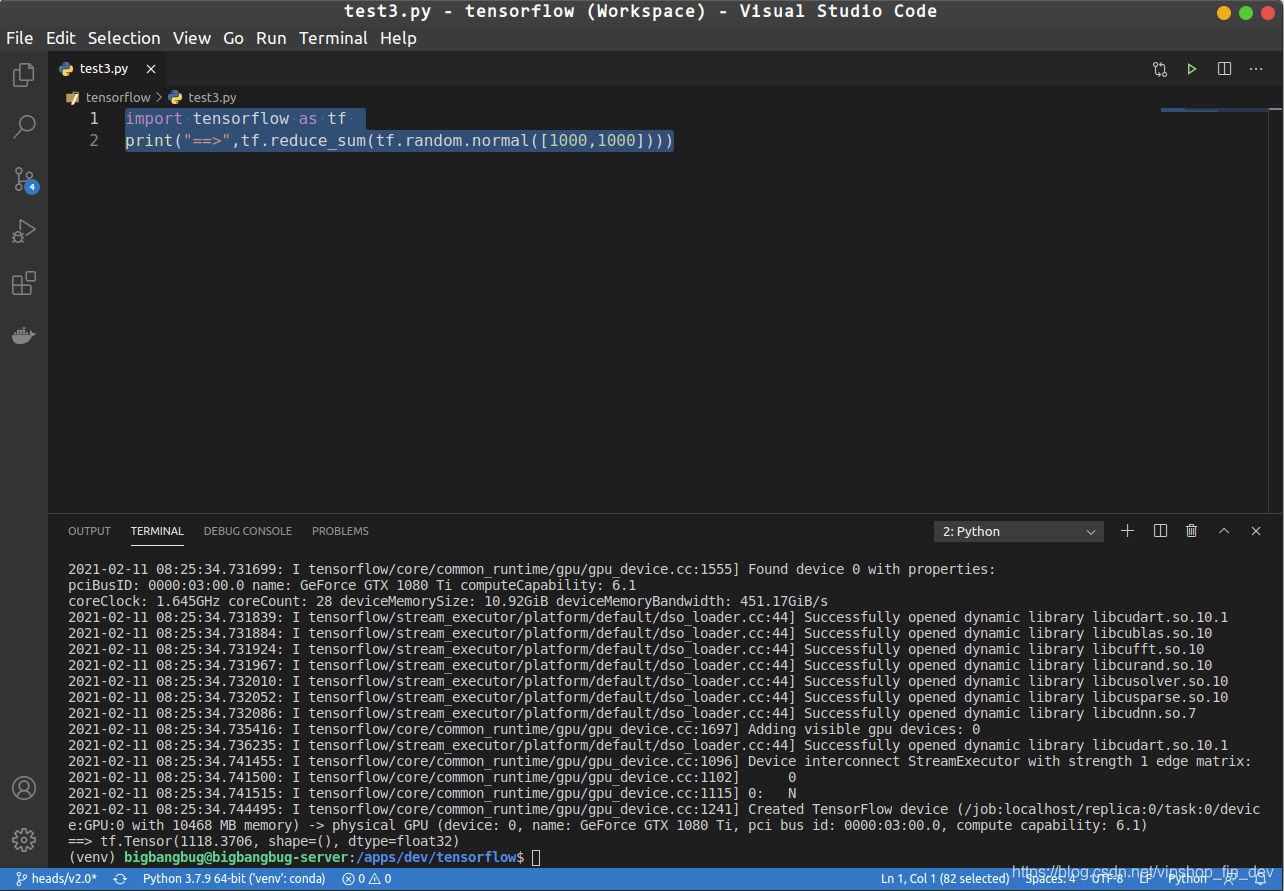Click the terminal prompt input cursor
The image size is (1284, 891).
pyautogui.click(x=536, y=858)
